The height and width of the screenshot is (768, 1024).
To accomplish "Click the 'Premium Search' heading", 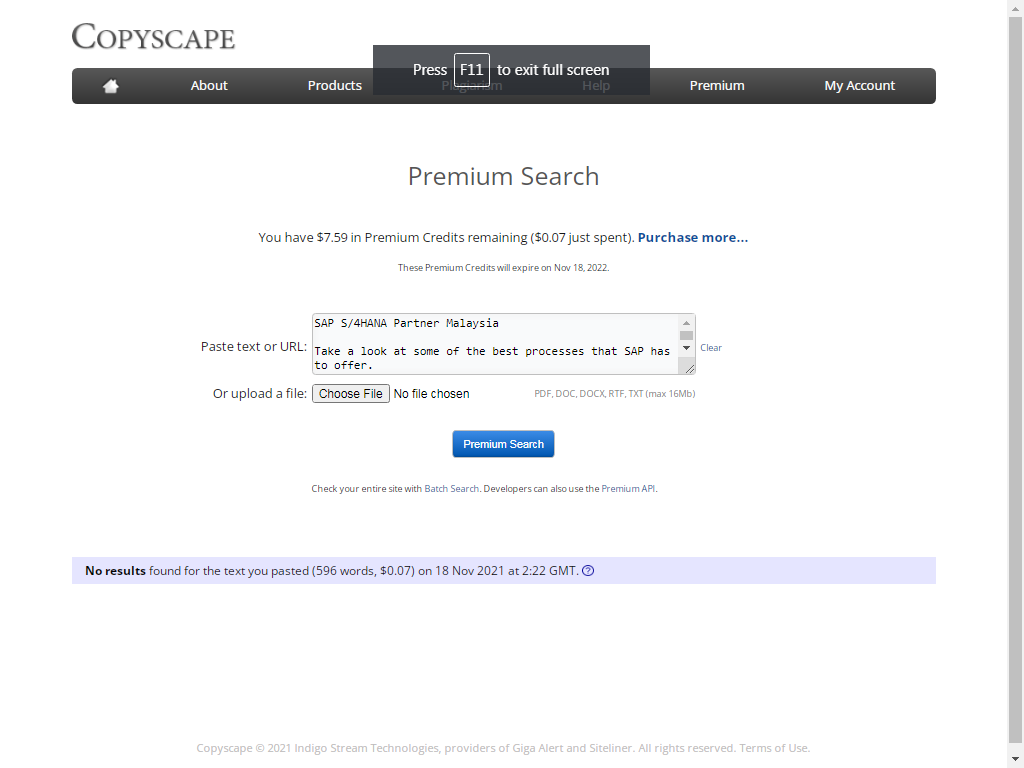I will (504, 176).
